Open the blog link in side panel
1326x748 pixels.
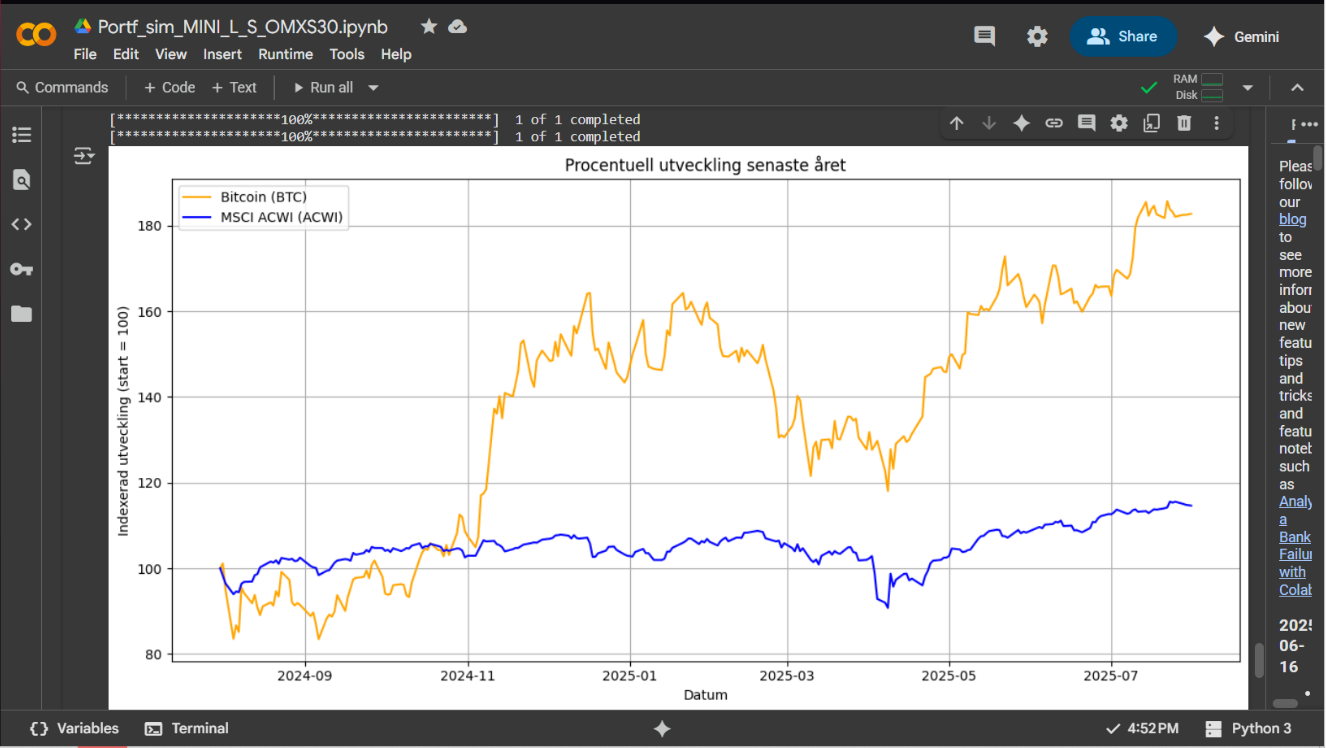coord(1292,219)
